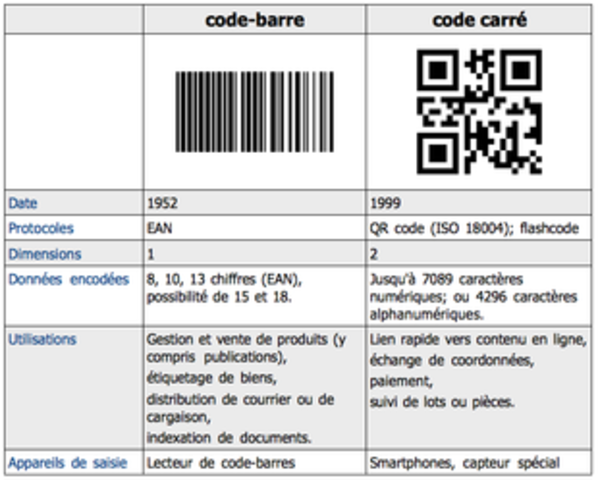The width and height of the screenshot is (598, 480).
Task: Click 'suivi de lots ou pièces.' line
Action: (x=442, y=402)
